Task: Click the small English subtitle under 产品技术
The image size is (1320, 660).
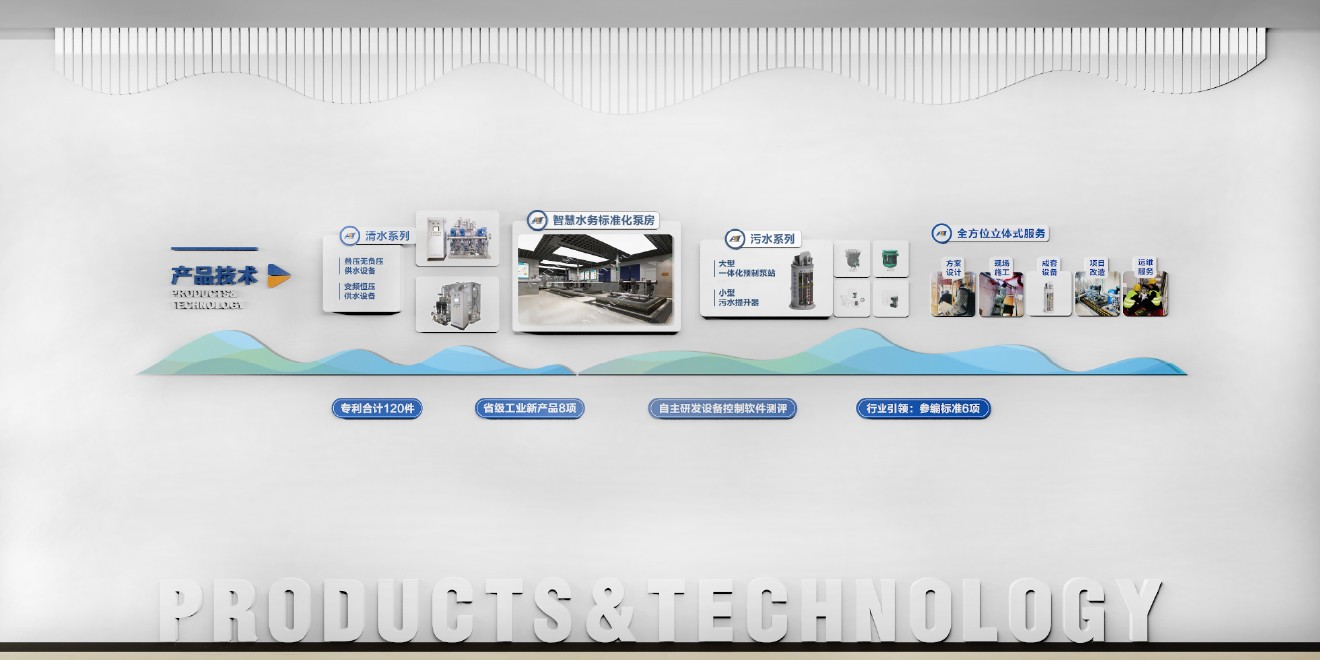Action: [207, 300]
